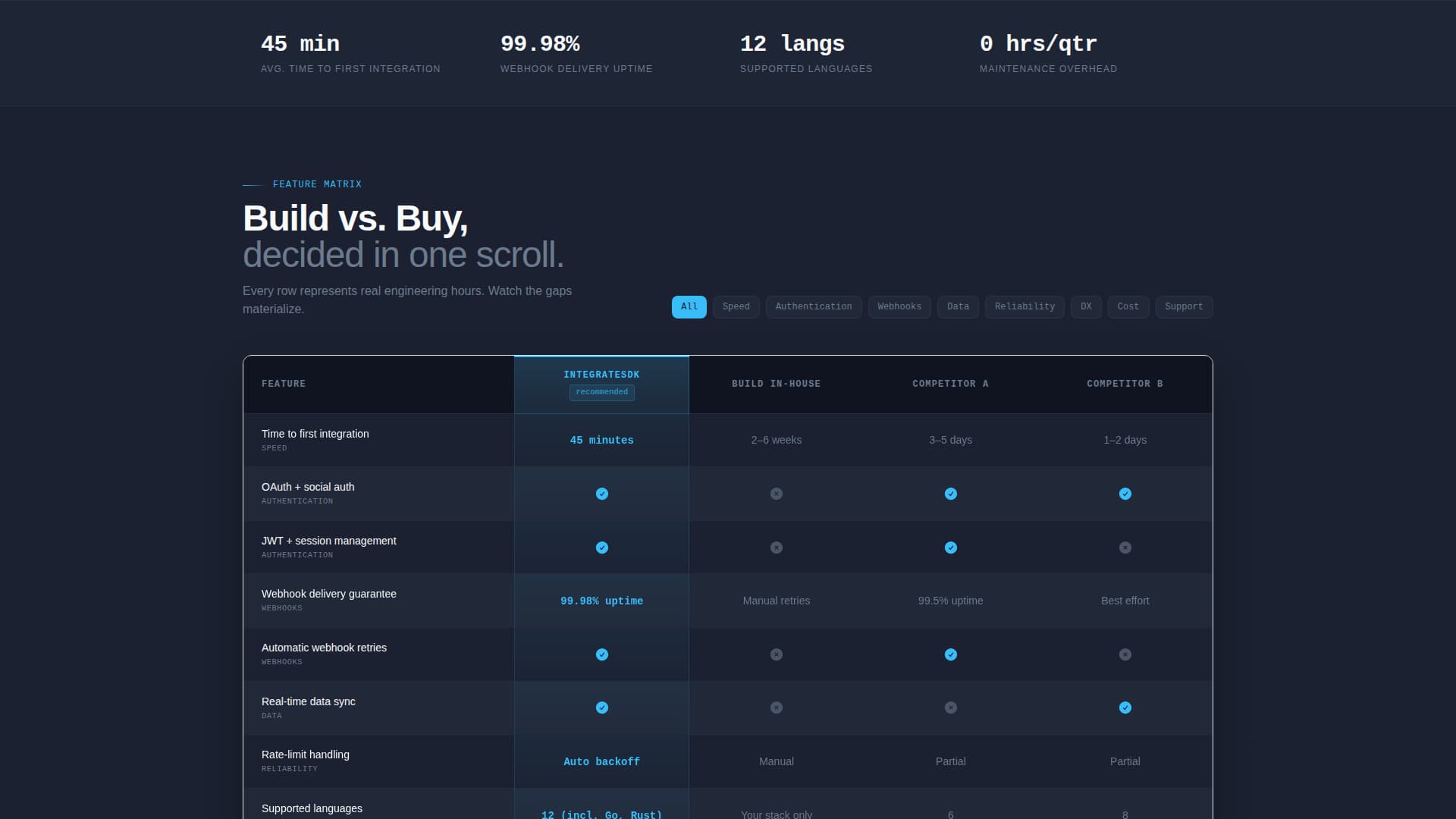This screenshot has width=1456, height=819.
Task: Click the 'Rate-limit handling' row label
Action: tap(305, 755)
